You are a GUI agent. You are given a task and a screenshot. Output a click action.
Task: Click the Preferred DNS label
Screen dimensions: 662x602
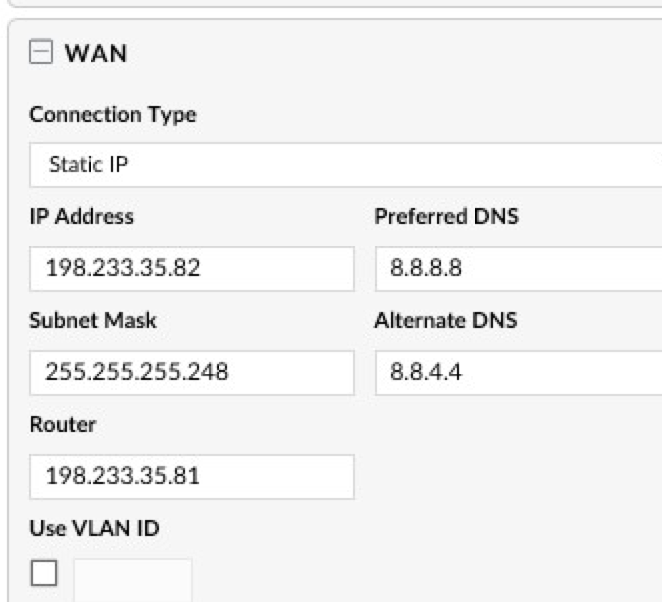(446, 217)
